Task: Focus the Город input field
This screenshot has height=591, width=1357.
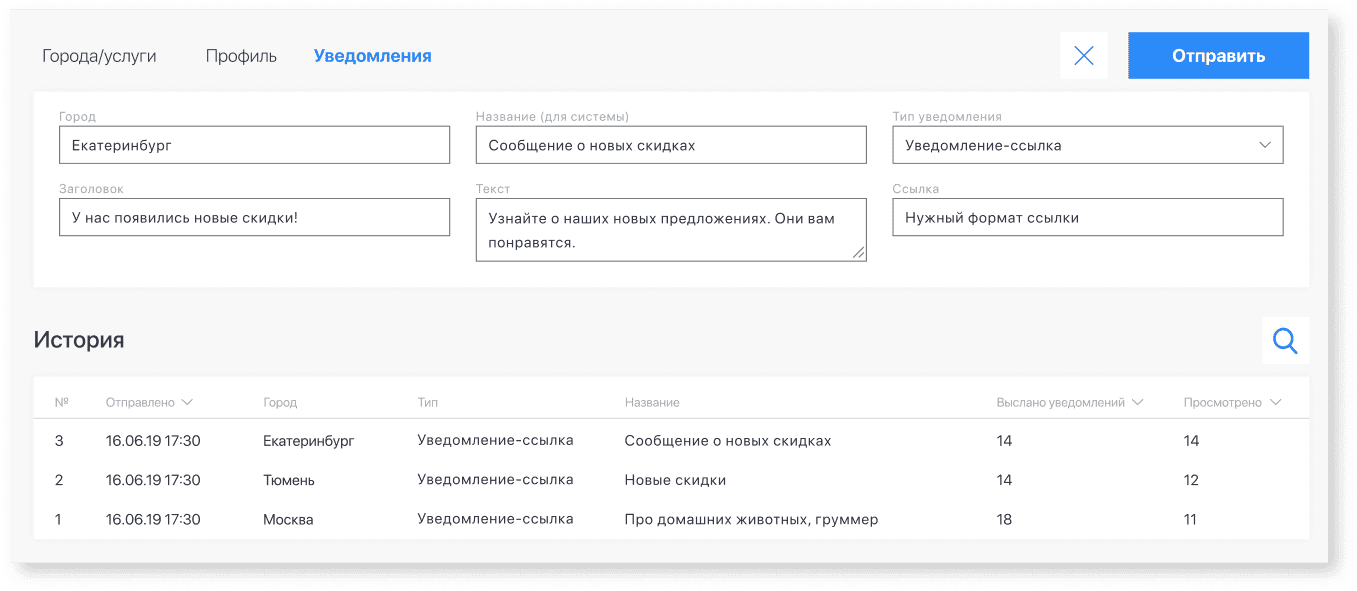Action: pyautogui.click(x=254, y=145)
